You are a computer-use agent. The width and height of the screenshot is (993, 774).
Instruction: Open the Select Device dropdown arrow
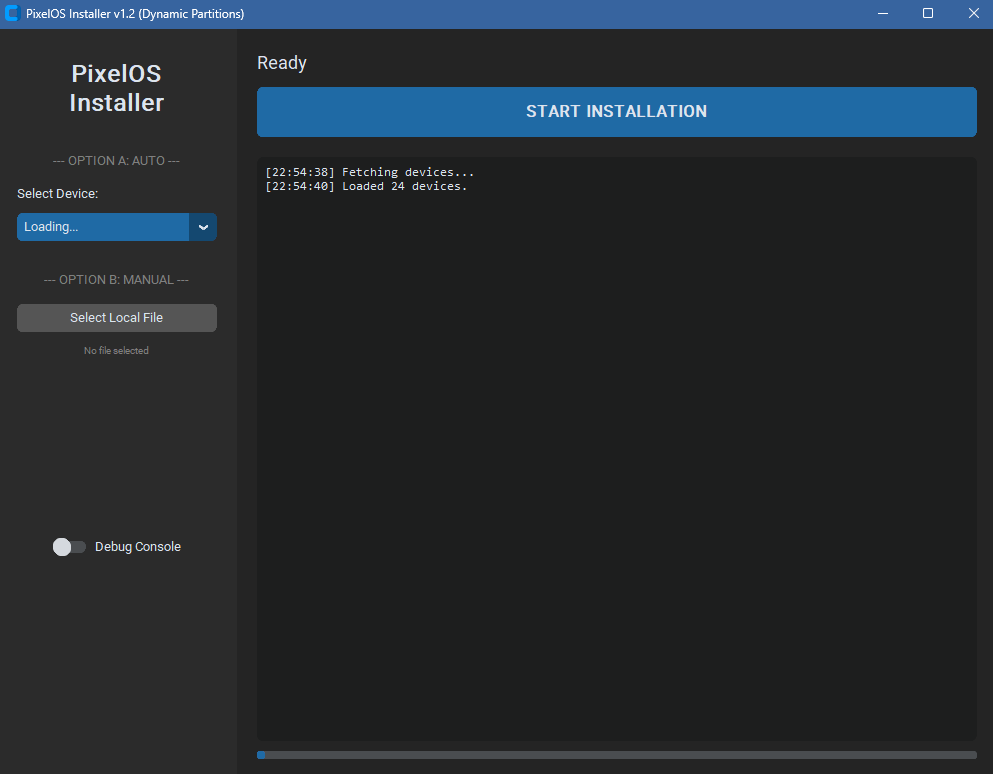pos(203,227)
